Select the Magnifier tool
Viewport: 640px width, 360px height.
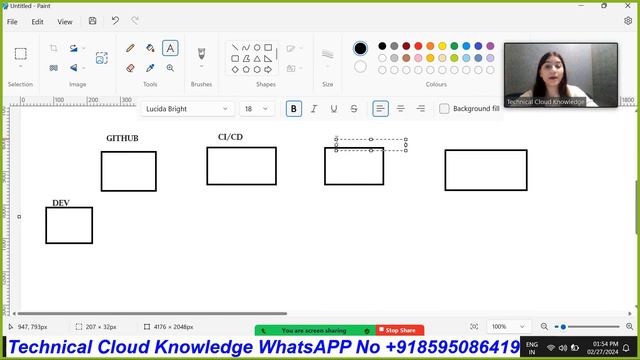click(170, 68)
